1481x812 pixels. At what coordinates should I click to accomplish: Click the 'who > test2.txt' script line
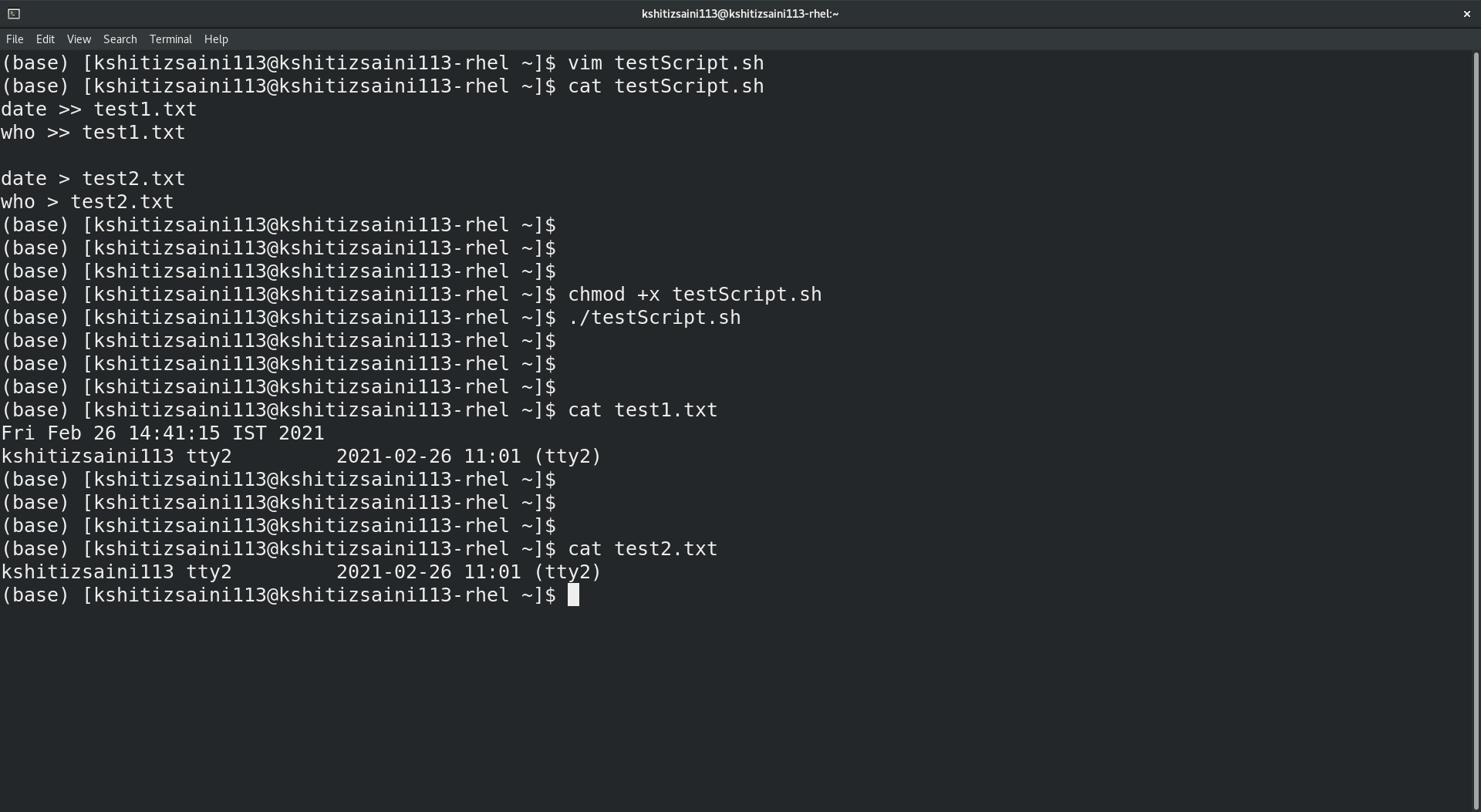87,202
